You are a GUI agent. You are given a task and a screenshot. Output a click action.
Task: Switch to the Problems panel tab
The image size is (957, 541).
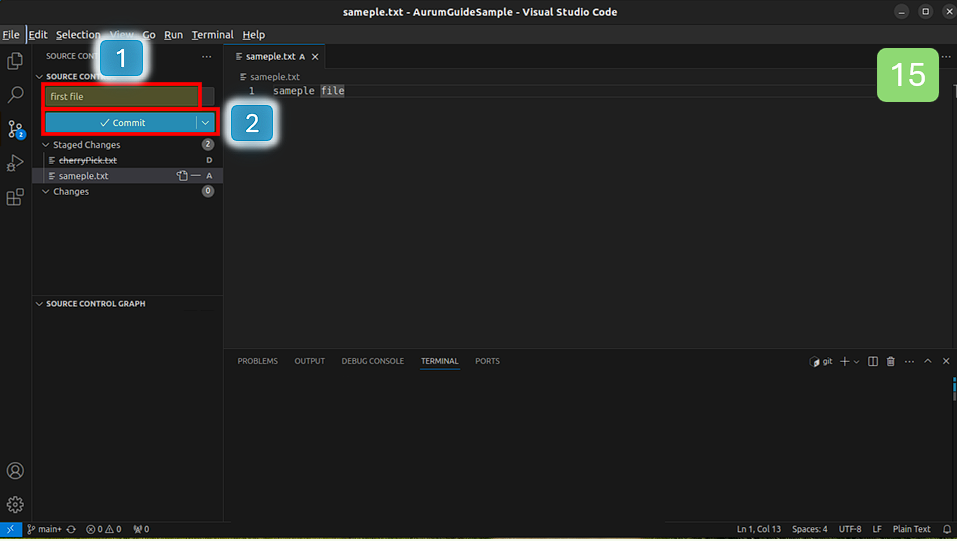(258, 361)
